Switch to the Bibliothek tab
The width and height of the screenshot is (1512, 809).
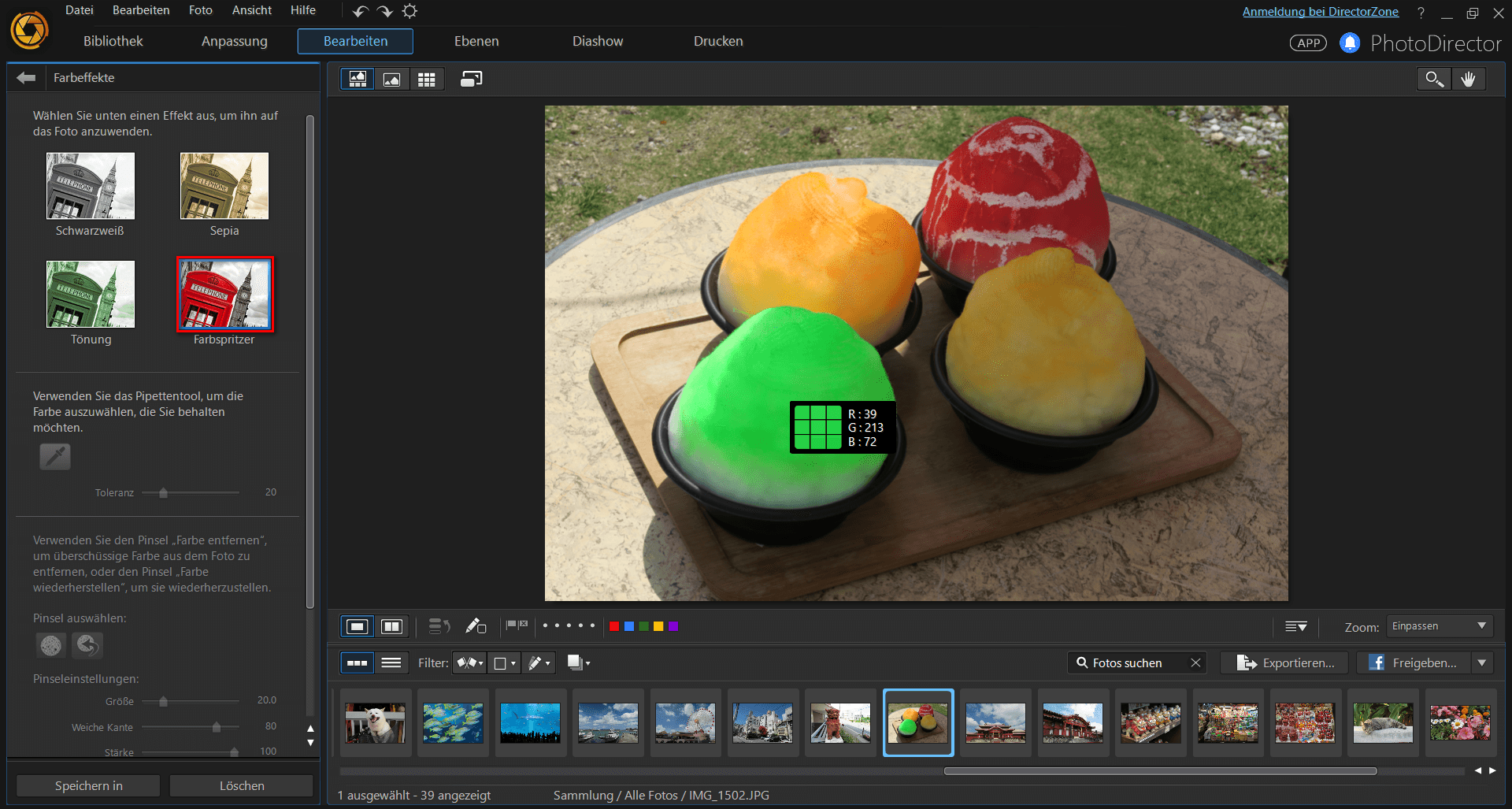click(113, 41)
